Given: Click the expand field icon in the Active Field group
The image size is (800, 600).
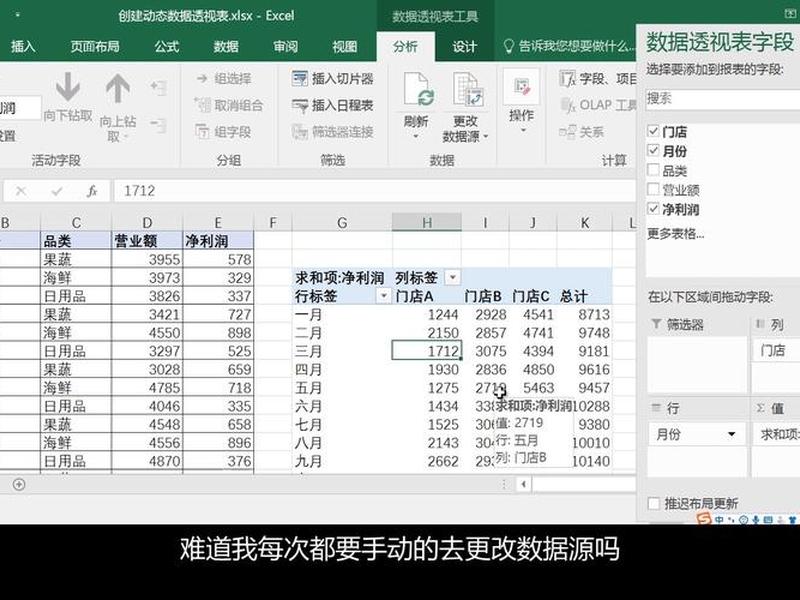Looking at the screenshot, I should [158, 87].
